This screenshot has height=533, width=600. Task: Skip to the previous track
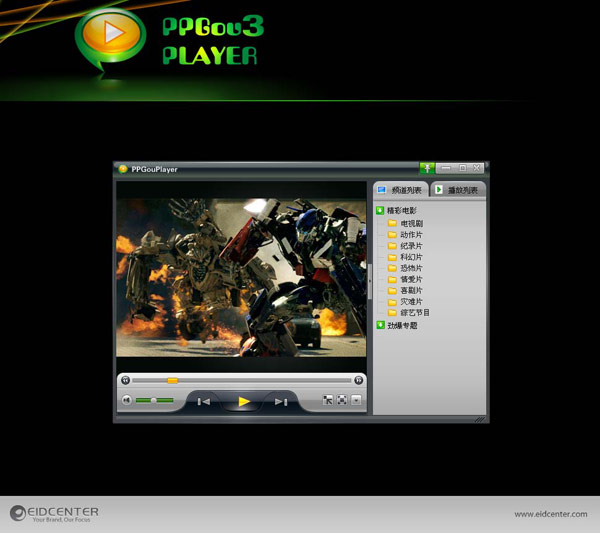pos(204,401)
